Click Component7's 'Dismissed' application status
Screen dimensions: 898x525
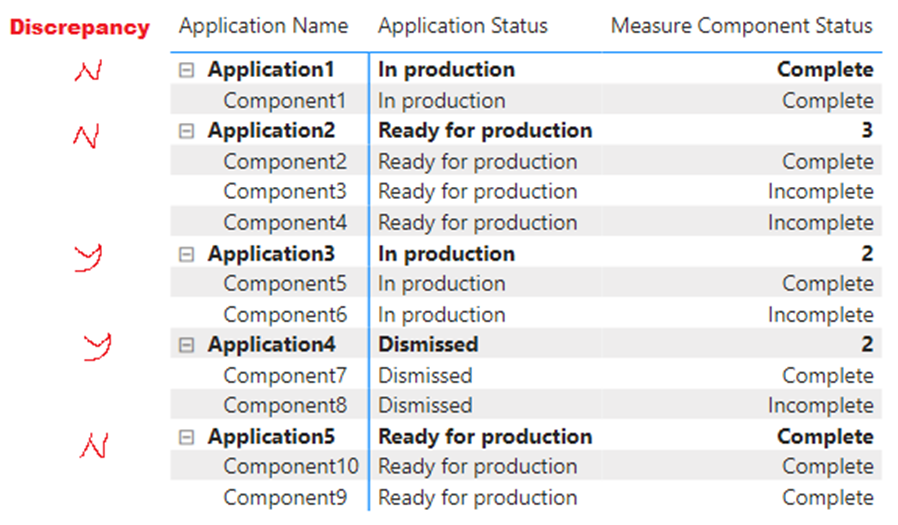425,376
